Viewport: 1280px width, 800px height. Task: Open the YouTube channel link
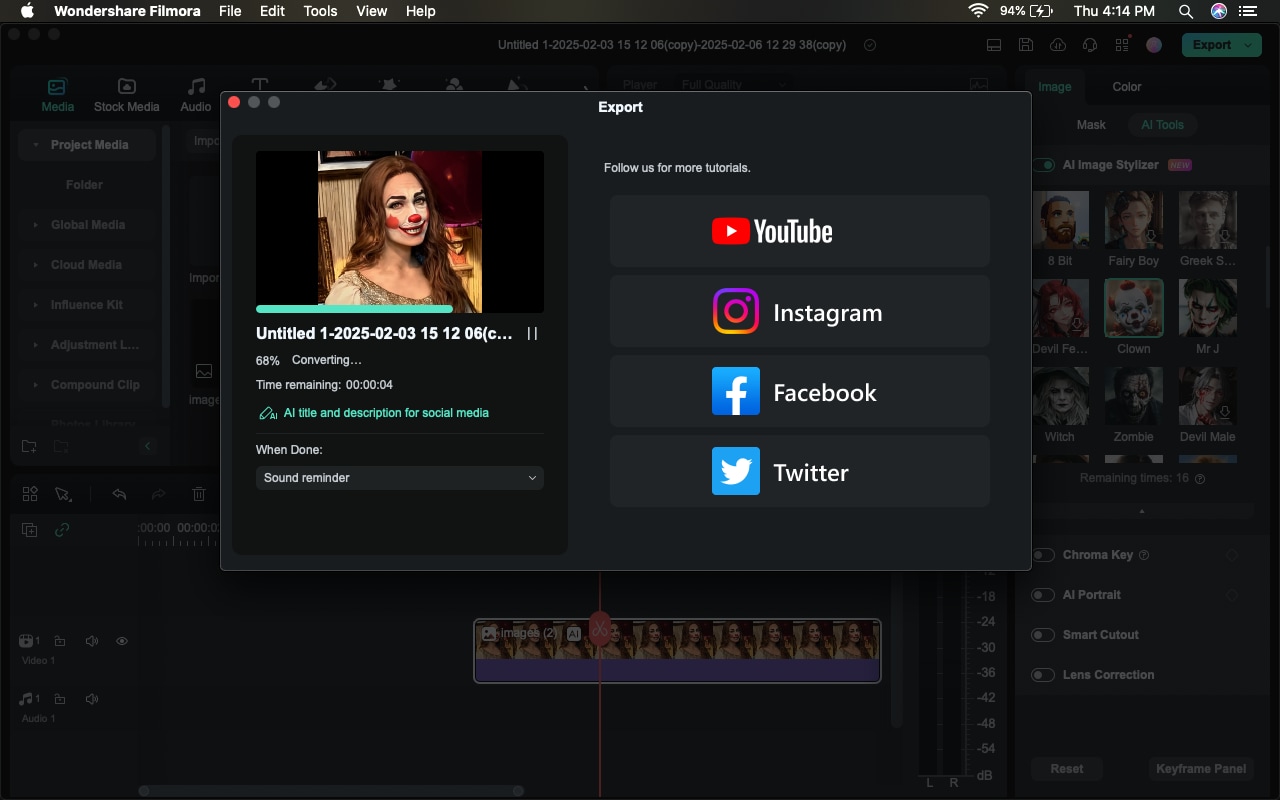[x=800, y=231]
